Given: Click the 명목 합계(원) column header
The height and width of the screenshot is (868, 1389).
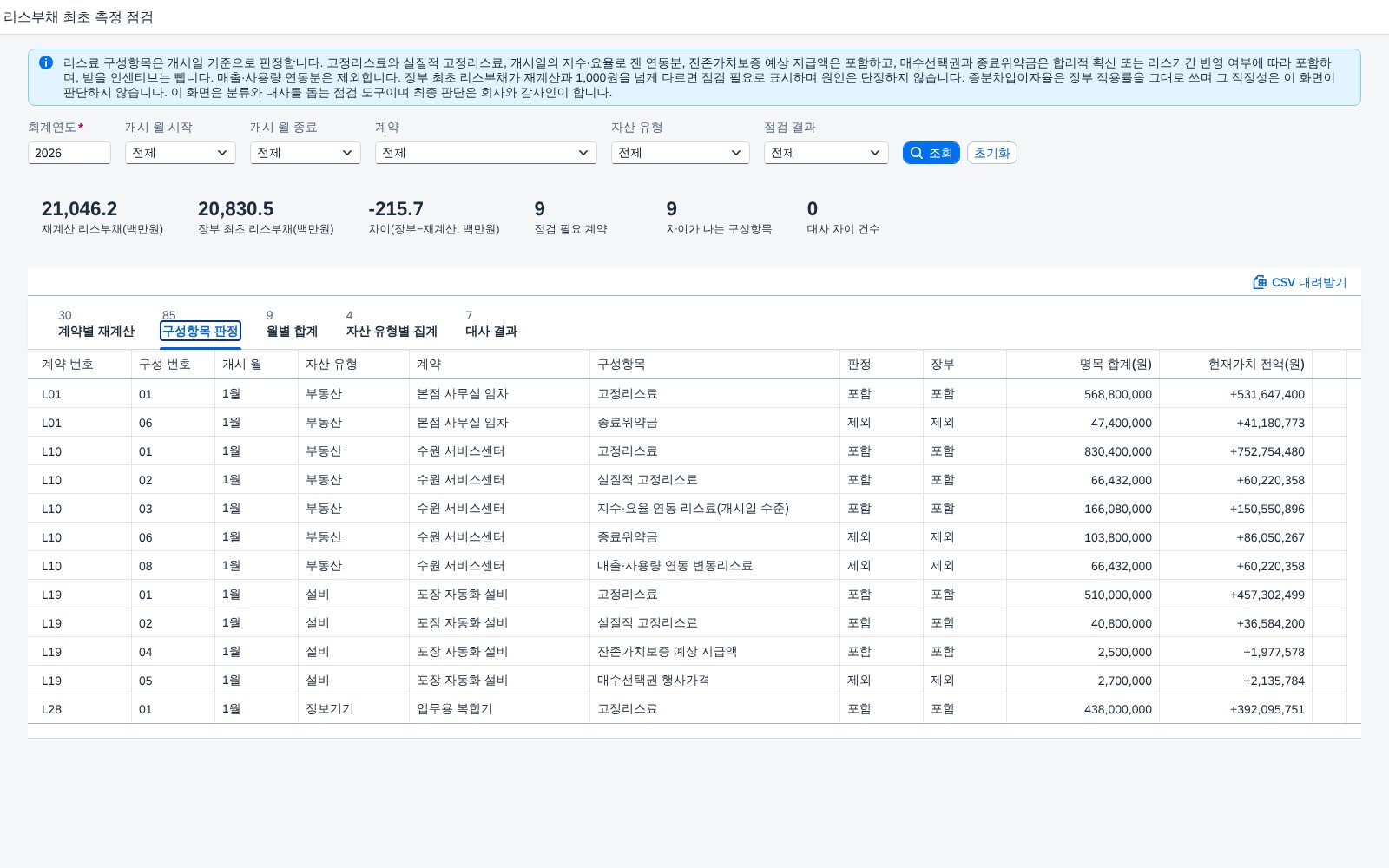Looking at the screenshot, I should tap(1083, 365).
